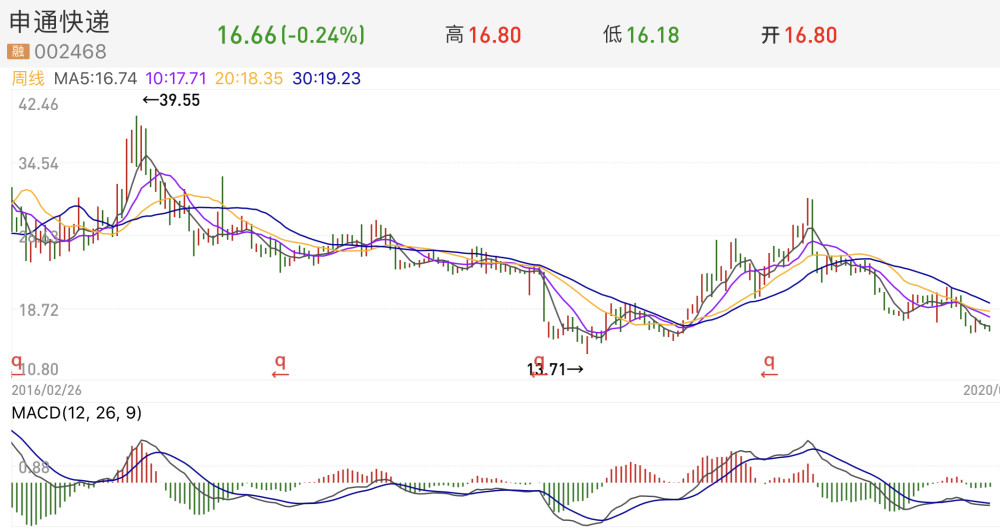The height and width of the screenshot is (529, 1000).
Task: Click the second q dividend marker
Action: coord(280,366)
